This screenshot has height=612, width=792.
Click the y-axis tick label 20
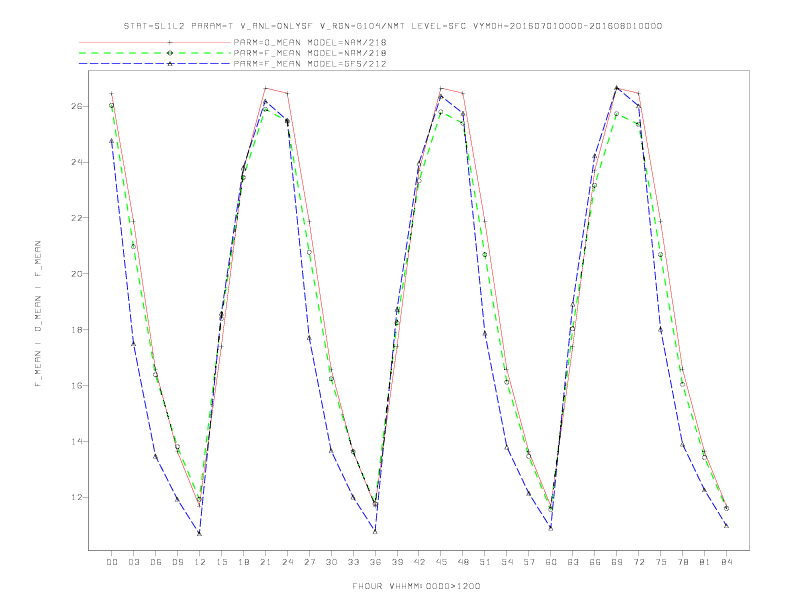pos(77,274)
